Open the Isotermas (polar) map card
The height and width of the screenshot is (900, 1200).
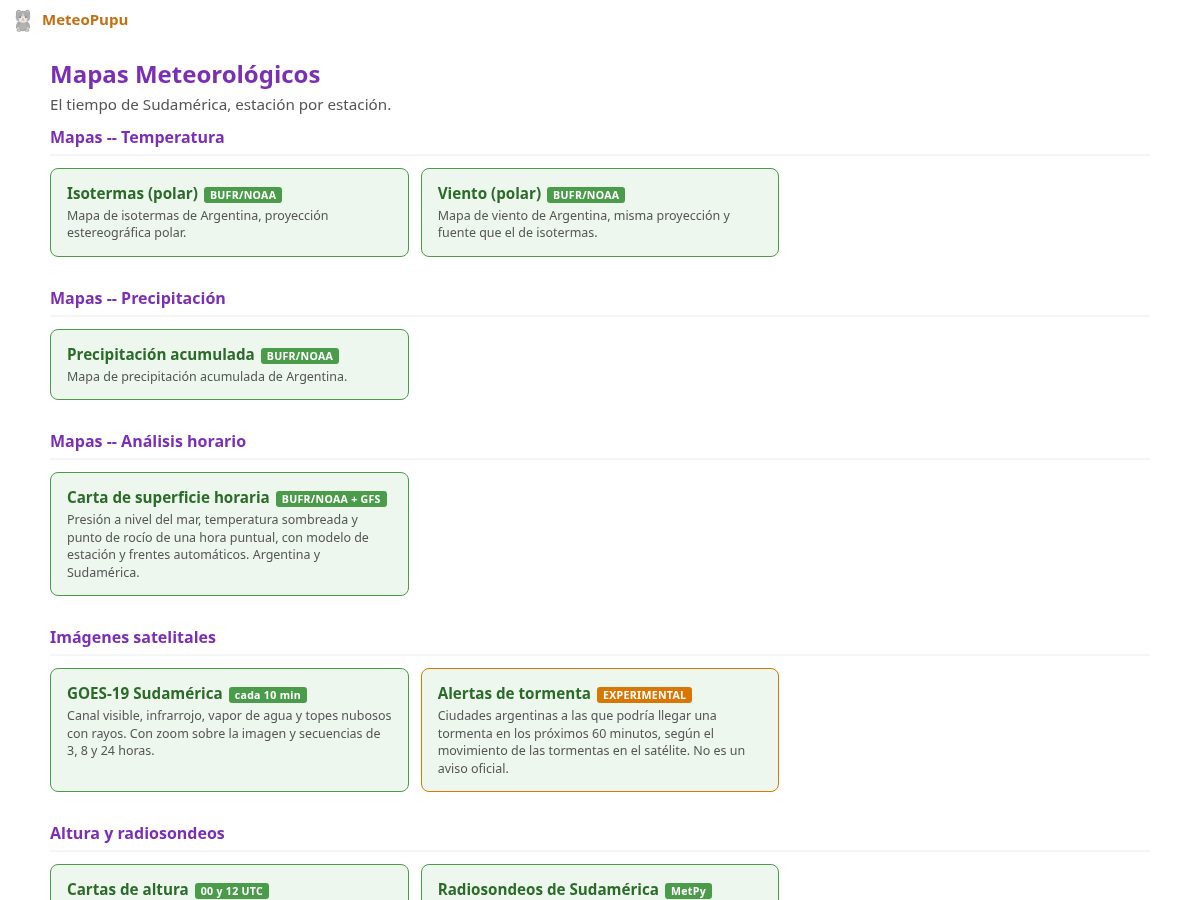point(229,212)
